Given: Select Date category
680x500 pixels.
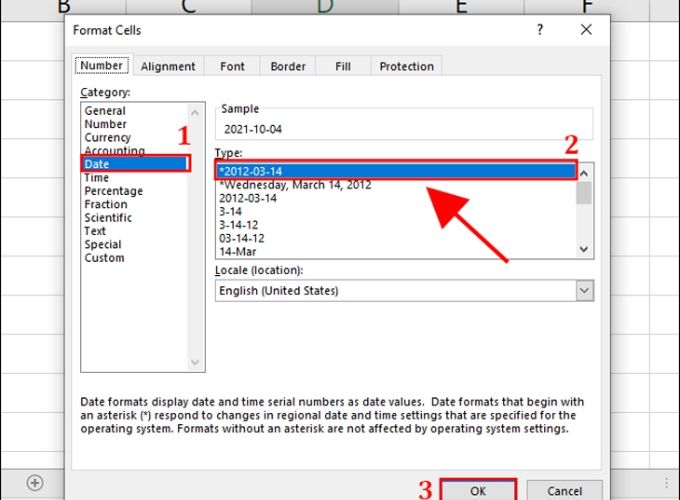Looking at the screenshot, I should coord(135,164).
